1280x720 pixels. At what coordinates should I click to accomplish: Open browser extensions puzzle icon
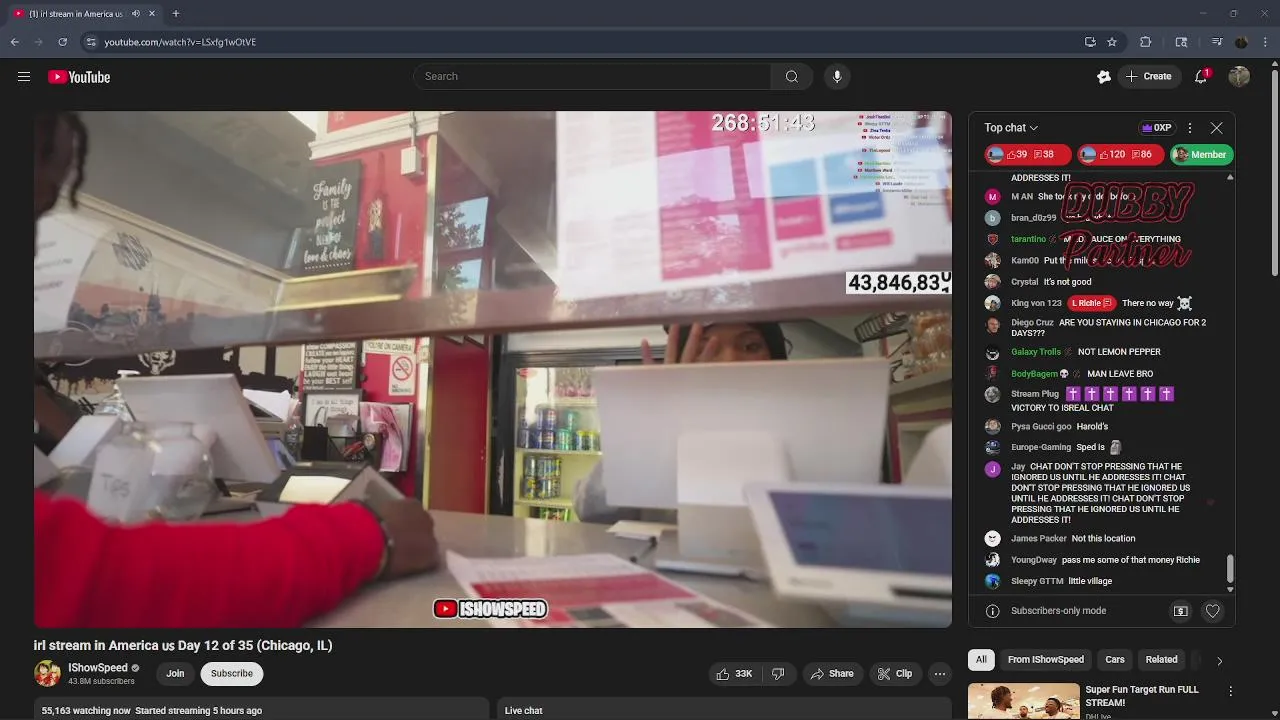(1146, 42)
